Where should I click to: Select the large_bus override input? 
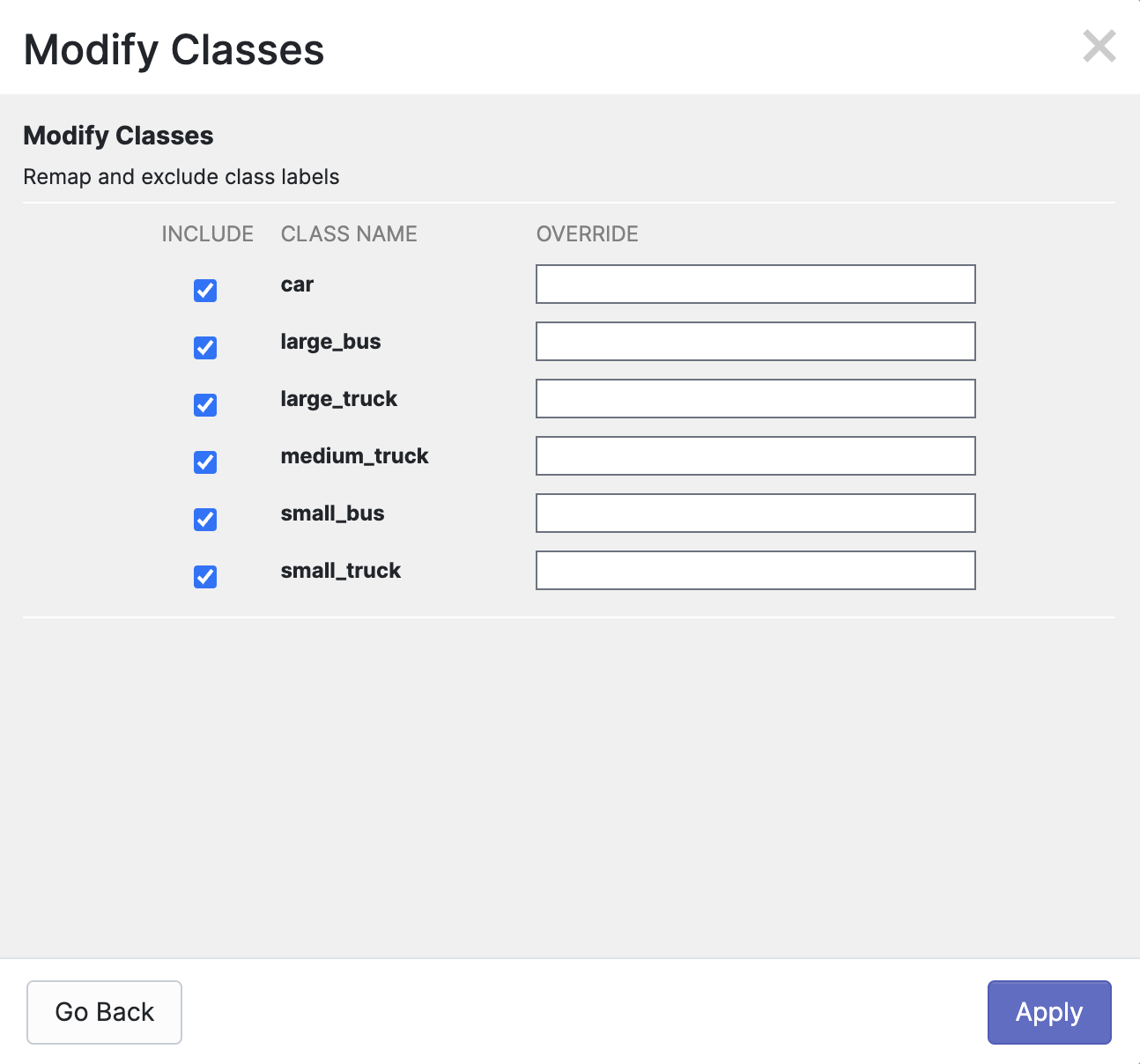[756, 341]
